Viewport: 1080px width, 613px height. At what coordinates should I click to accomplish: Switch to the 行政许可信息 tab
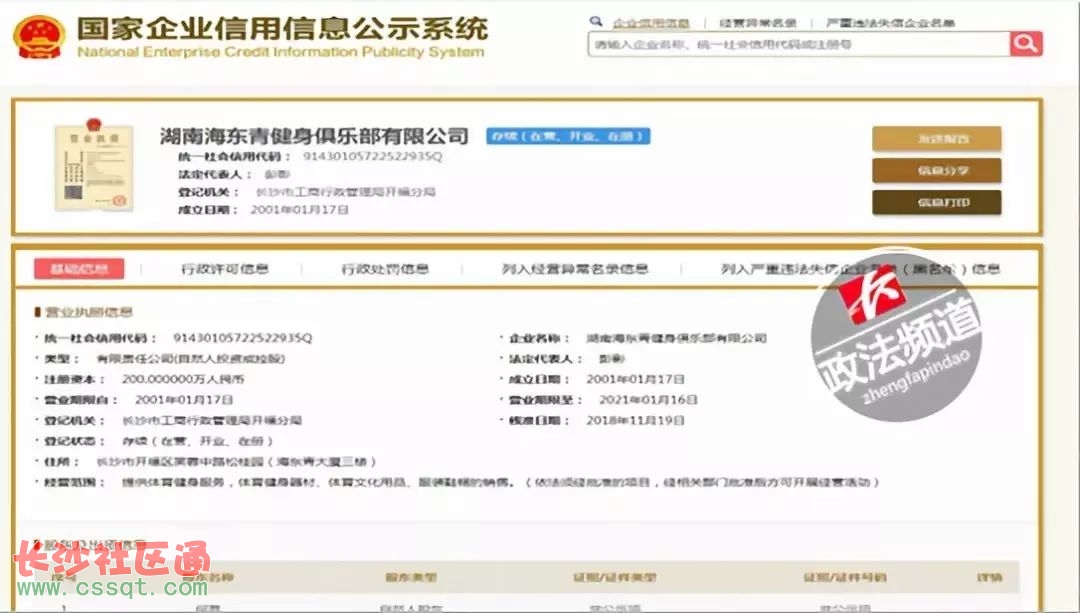tap(225, 269)
